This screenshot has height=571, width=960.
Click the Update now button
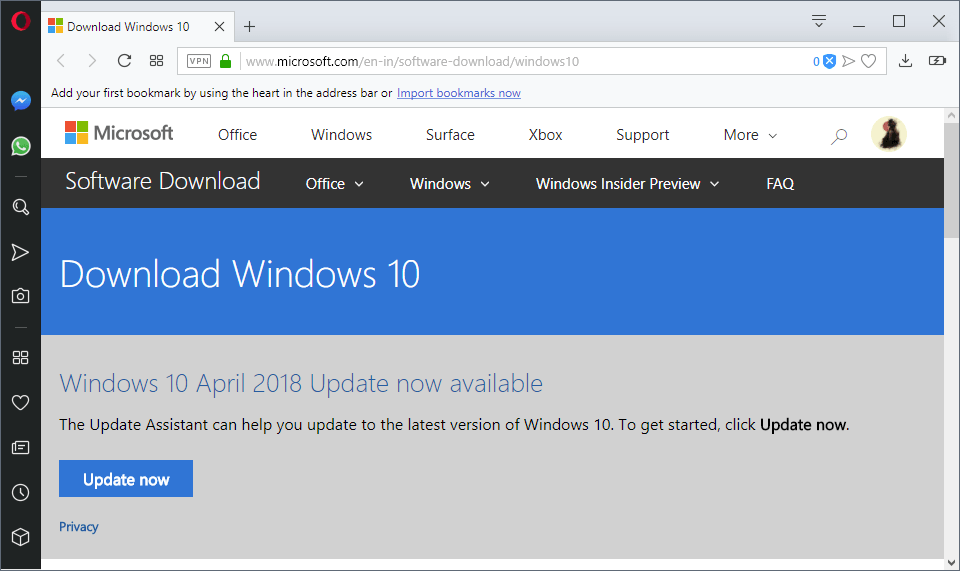coord(126,479)
